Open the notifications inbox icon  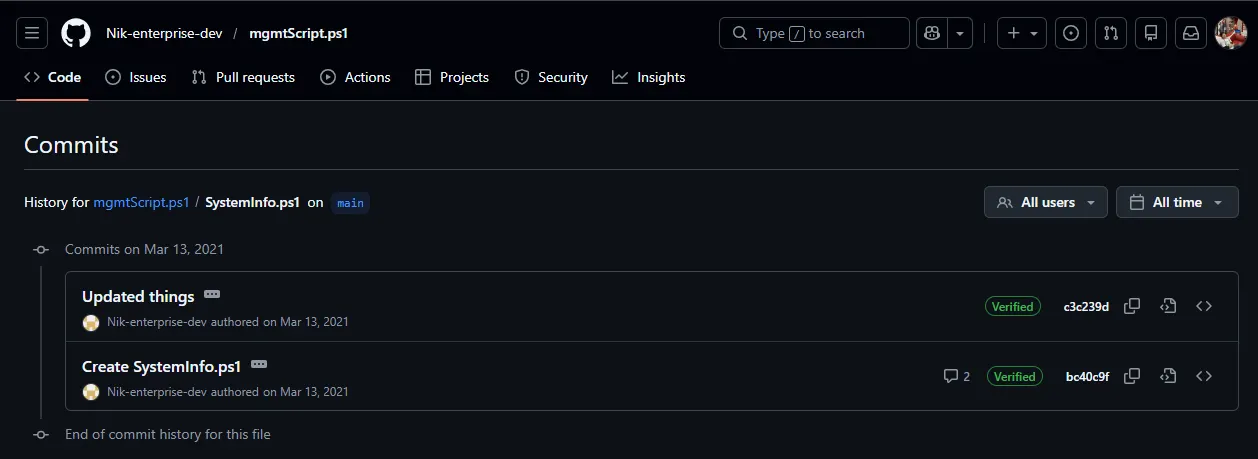[1190, 33]
